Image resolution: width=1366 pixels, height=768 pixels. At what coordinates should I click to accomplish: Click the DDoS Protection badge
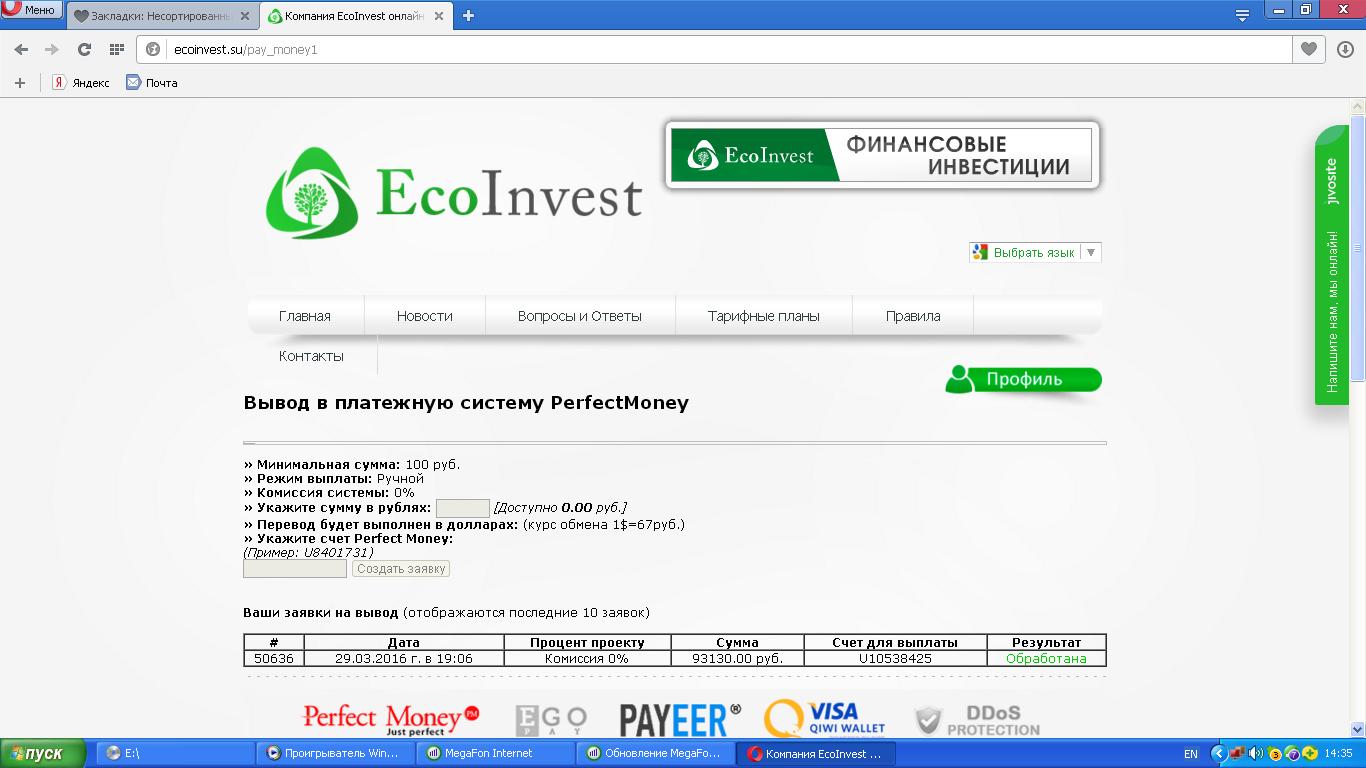coord(977,720)
